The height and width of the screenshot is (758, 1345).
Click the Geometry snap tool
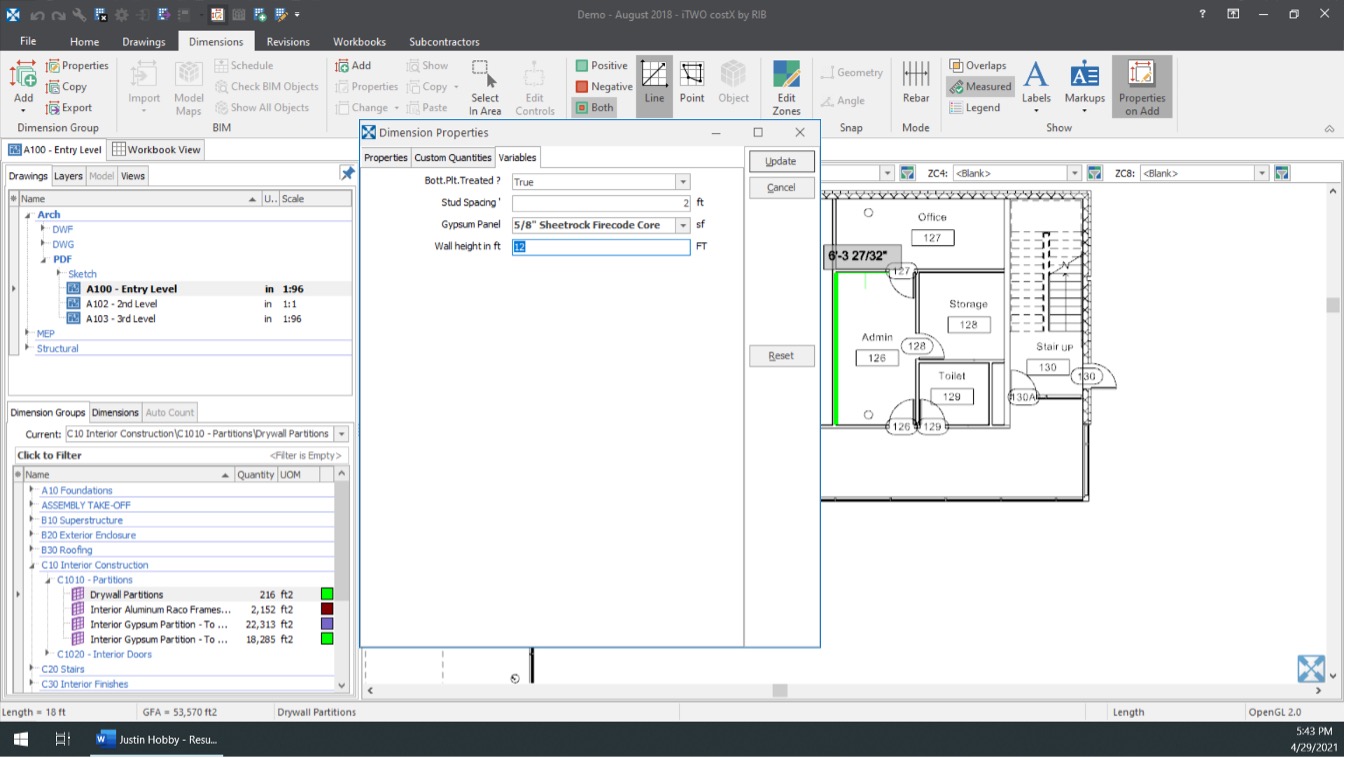pos(851,72)
